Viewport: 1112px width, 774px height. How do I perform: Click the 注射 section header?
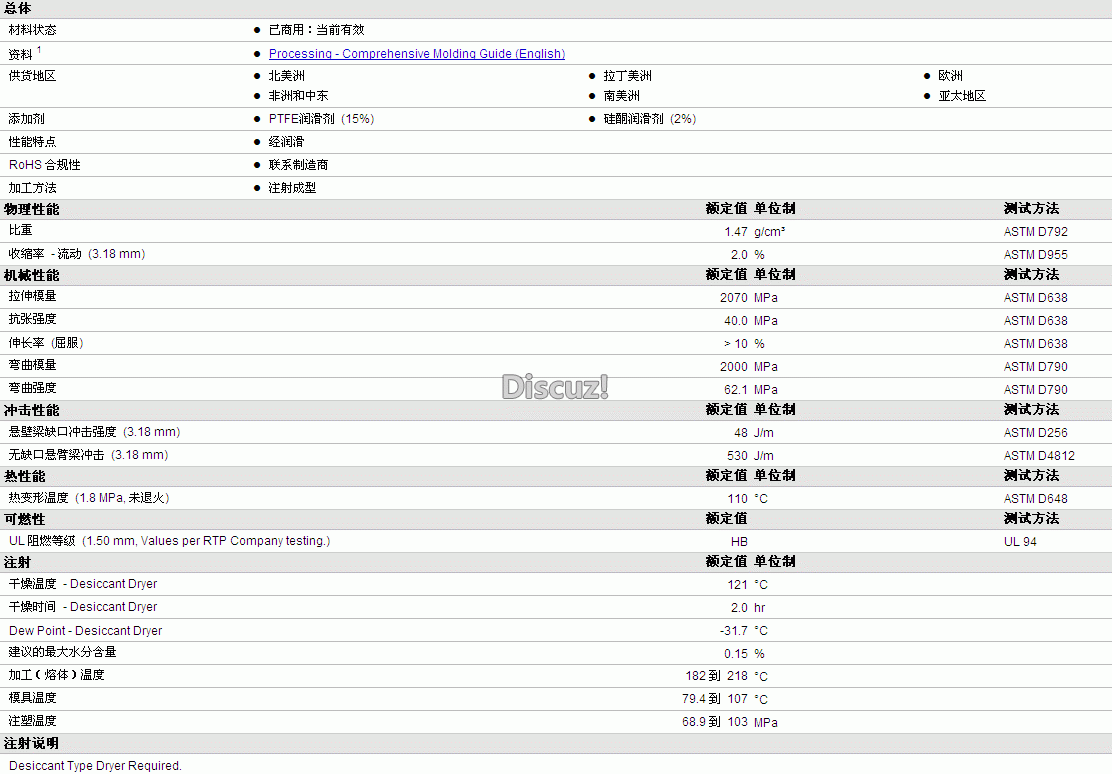[18, 563]
